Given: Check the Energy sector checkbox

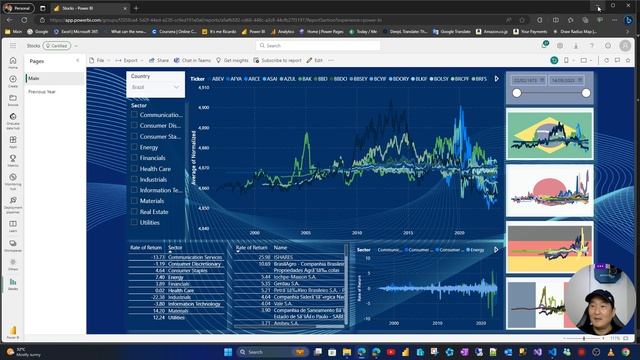Looking at the screenshot, I should pyautogui.click(x=134, y=147).
